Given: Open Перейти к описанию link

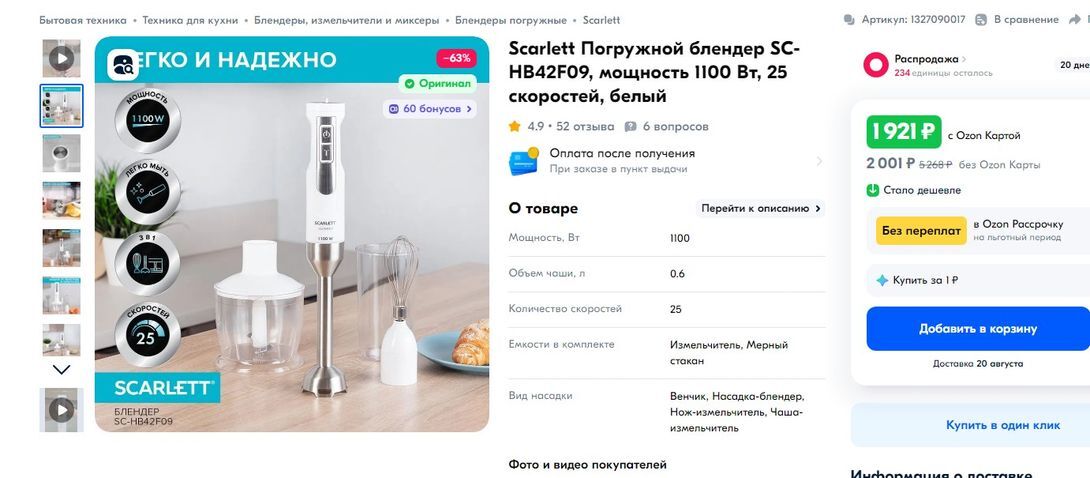Looking at the screenshot, I should (761, 208).
